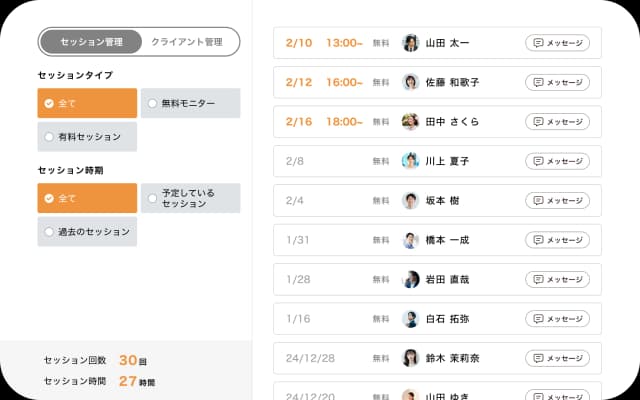Click 佐藤 和歌子's avatar photo
Screen dimensions: 640x400
click(x=410, y=82)
